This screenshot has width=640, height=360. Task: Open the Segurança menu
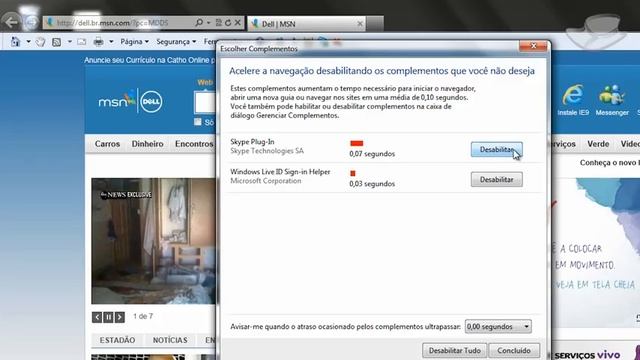pyautogui.click(x=176, y=42)
